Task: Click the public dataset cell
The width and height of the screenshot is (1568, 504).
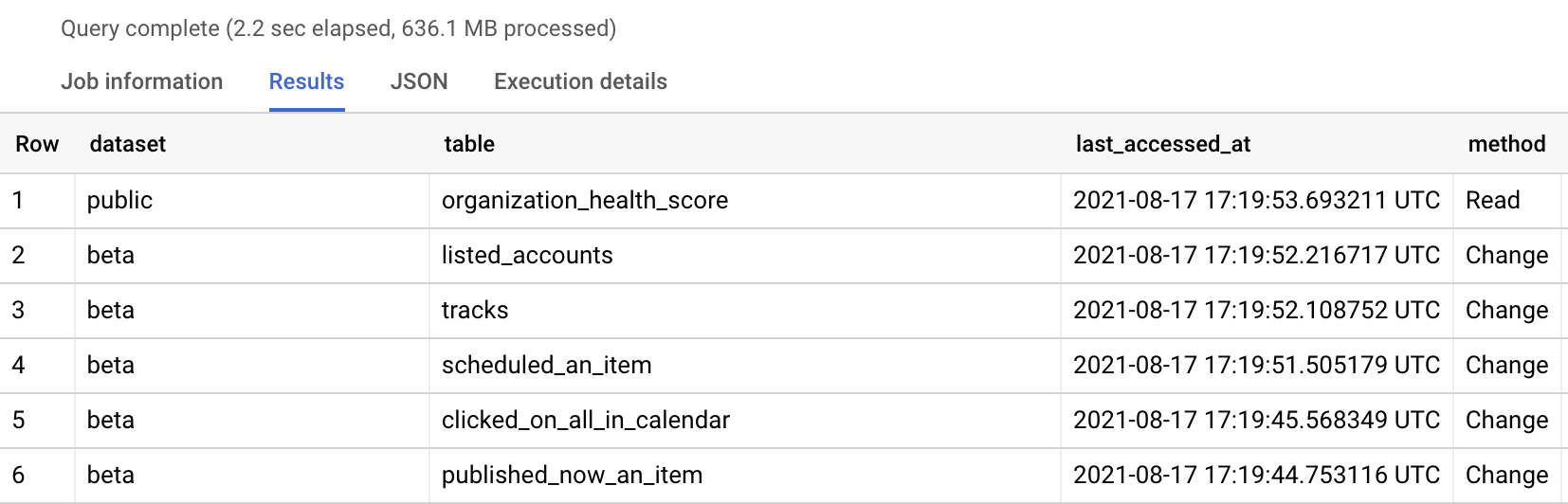Action: tap(119, 200)
